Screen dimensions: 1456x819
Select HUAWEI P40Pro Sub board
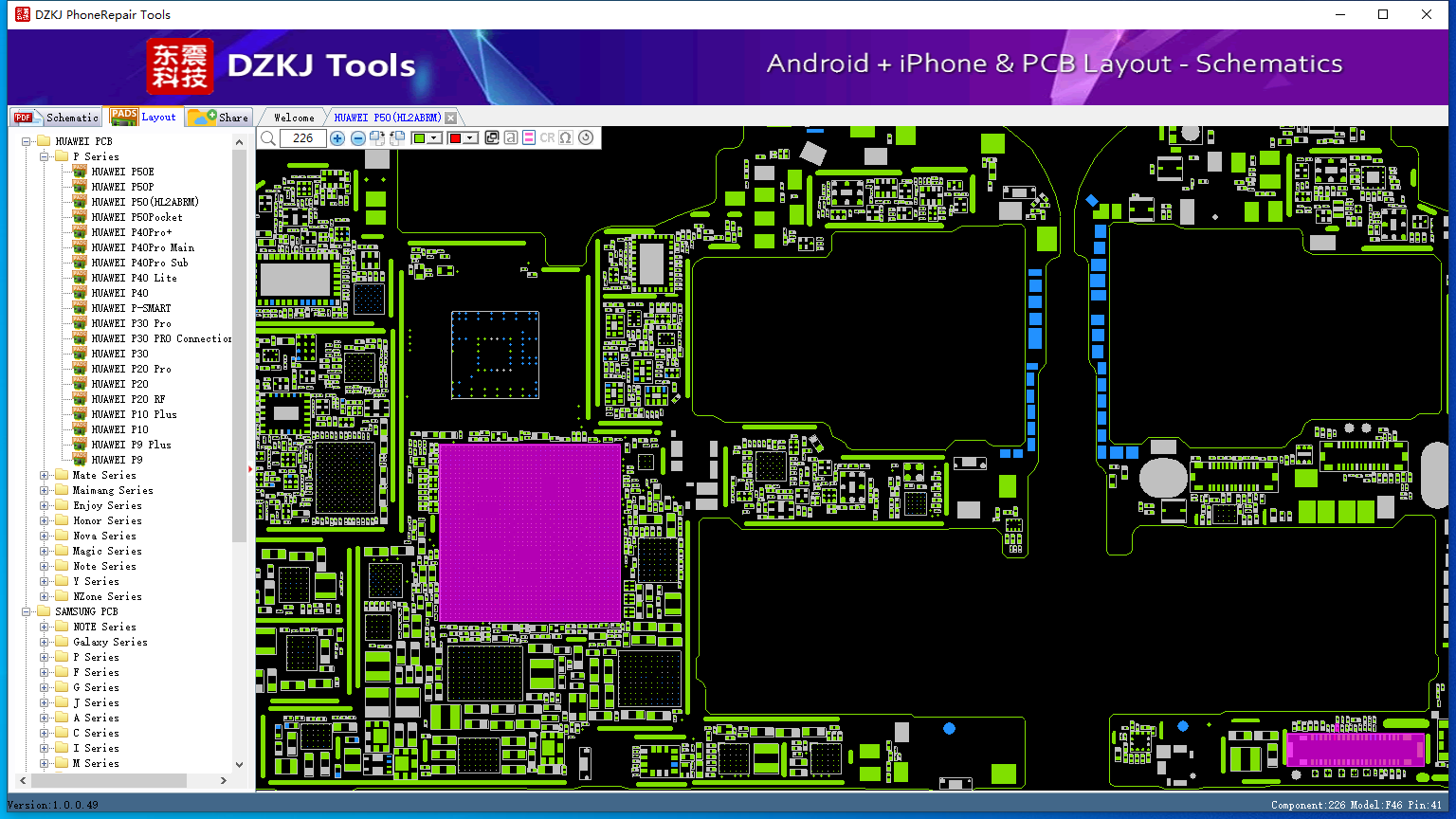(x=139, y=263)
